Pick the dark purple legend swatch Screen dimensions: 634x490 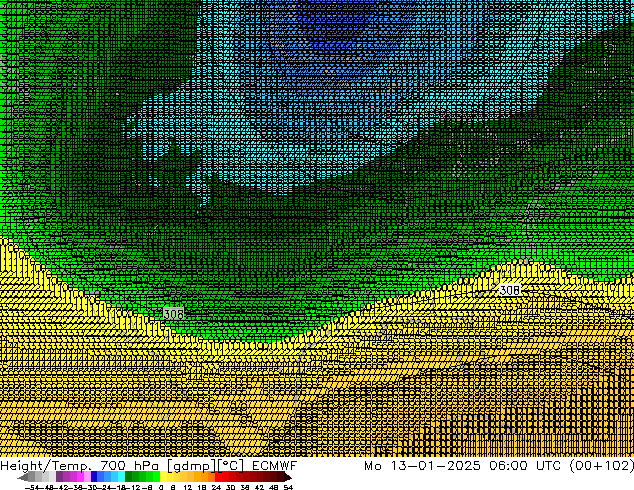59,477
